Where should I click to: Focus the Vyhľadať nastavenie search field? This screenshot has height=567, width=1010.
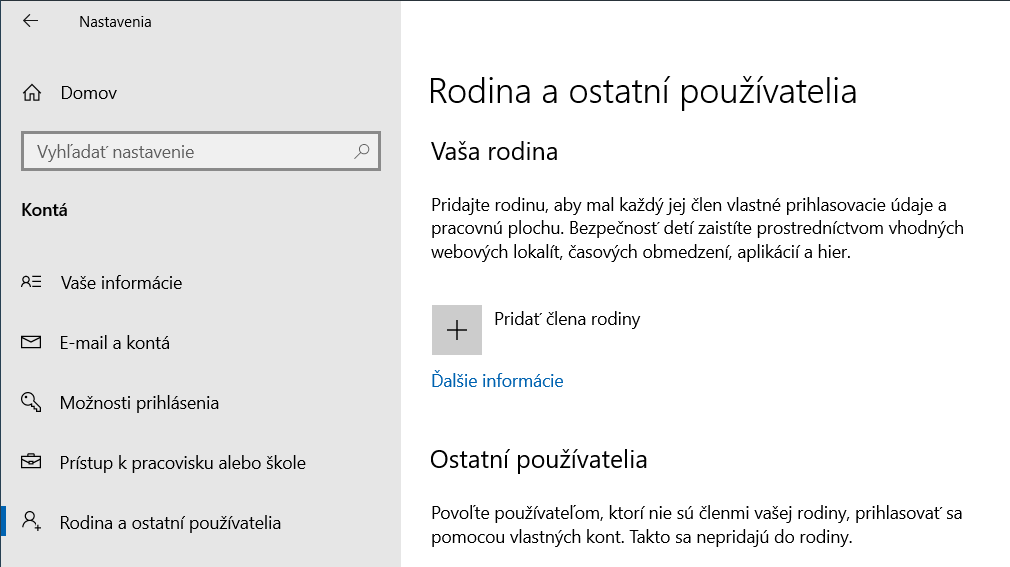pos(190,152)
